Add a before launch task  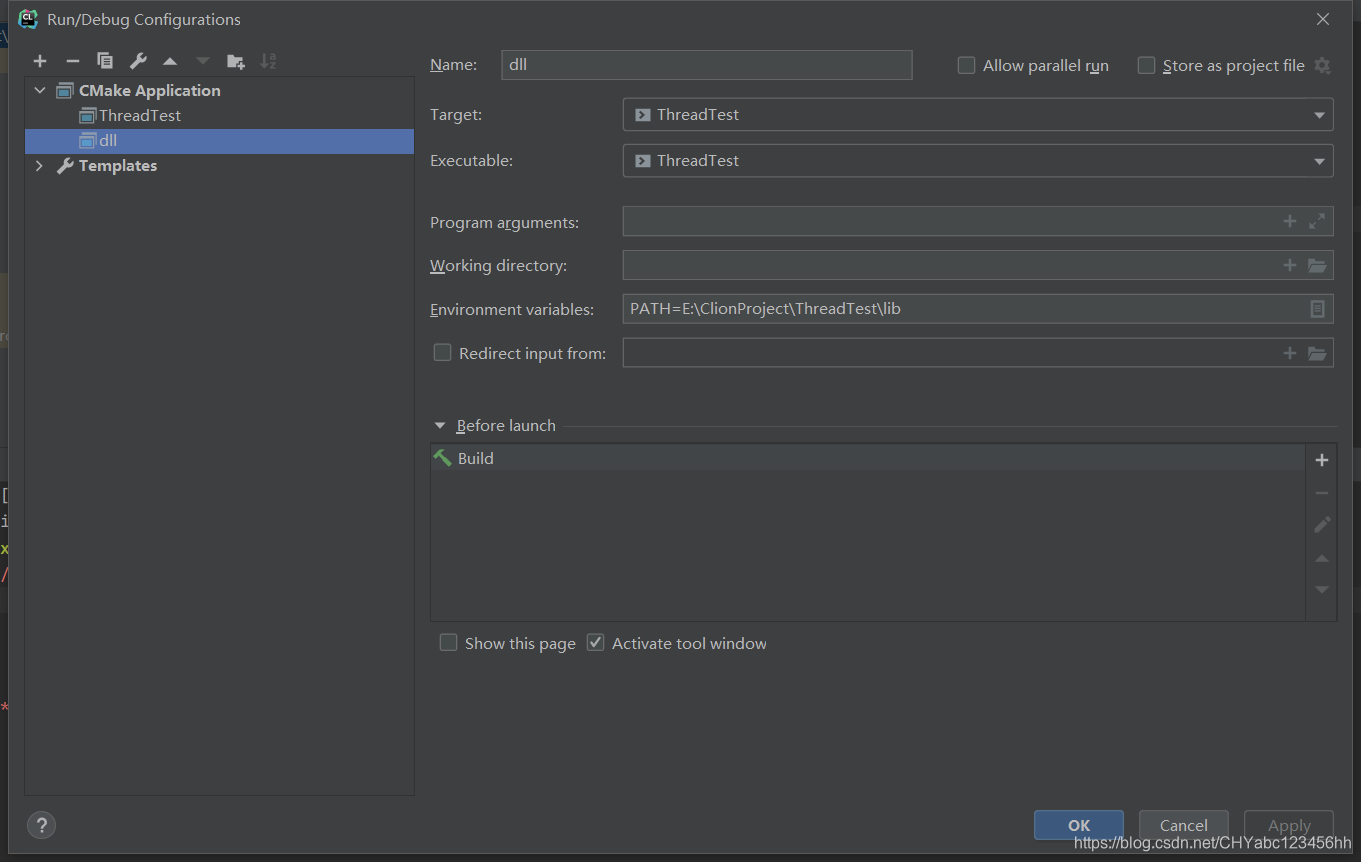pos(1322,460)
